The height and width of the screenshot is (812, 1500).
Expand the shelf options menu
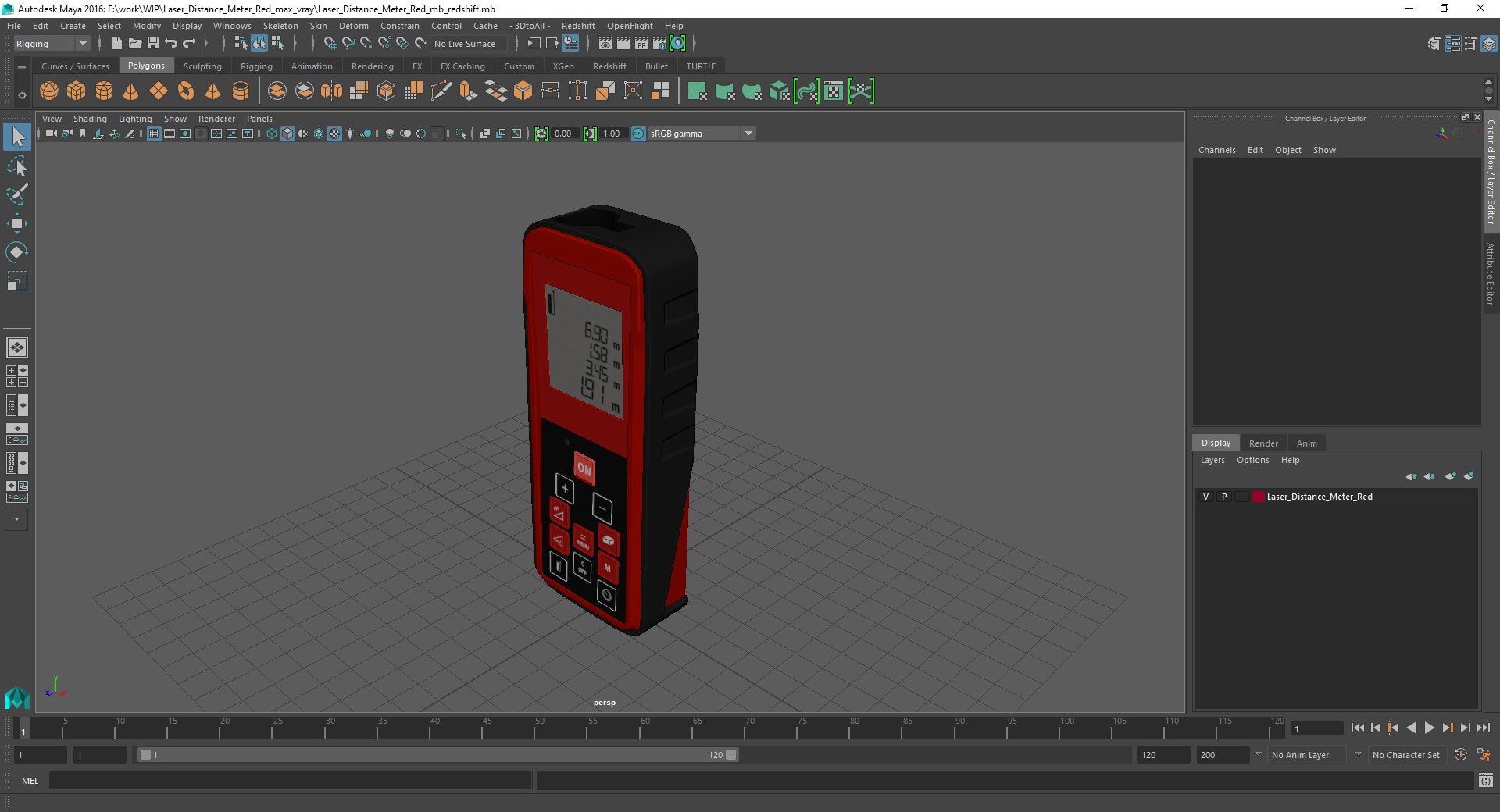[22, 95]
